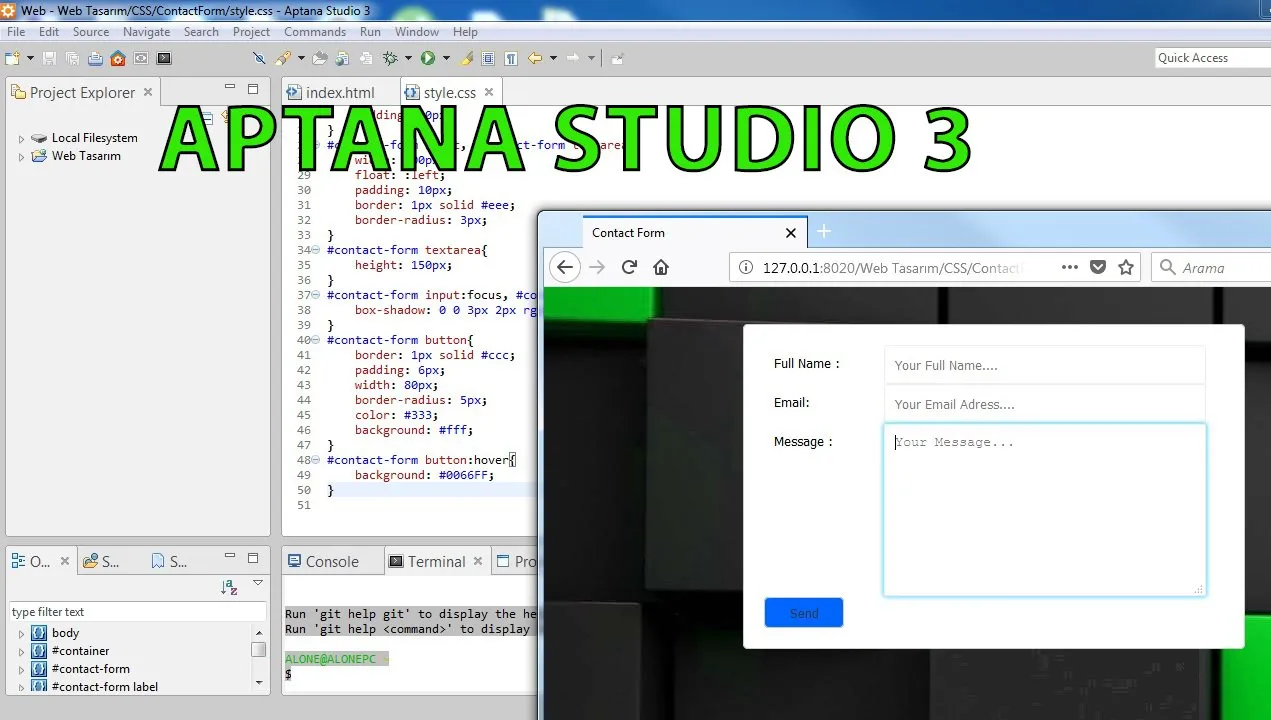Open the Outline view menu triangle

coord(258,583)
